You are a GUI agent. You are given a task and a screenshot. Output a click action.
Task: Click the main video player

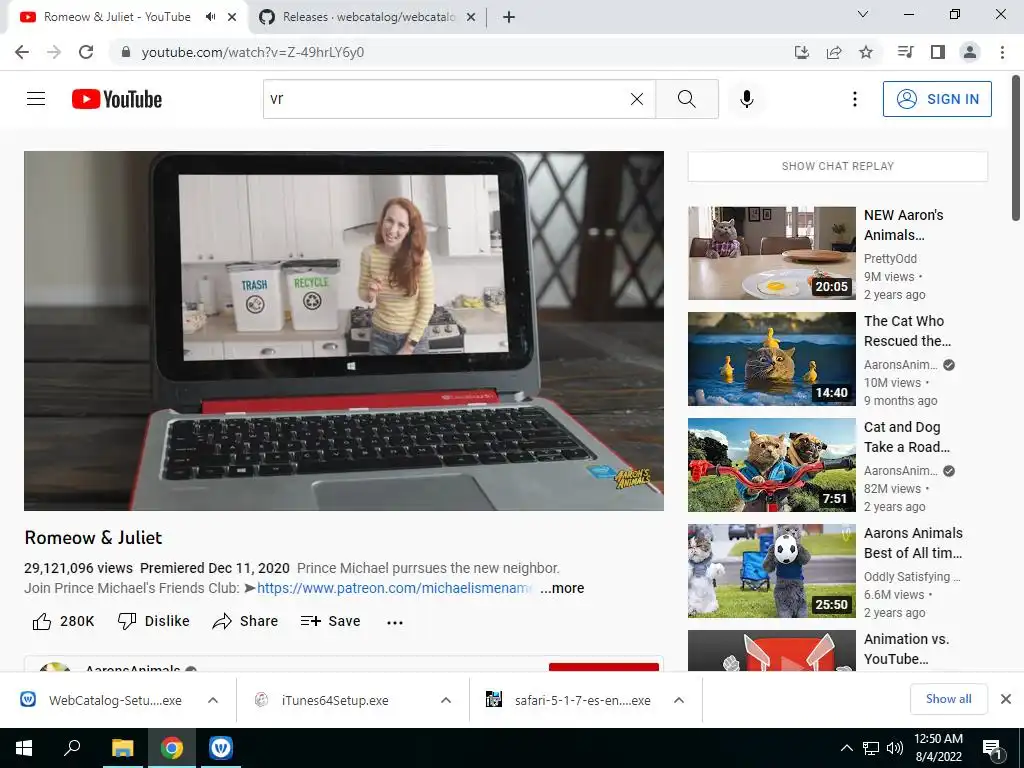tap(344, 331)
